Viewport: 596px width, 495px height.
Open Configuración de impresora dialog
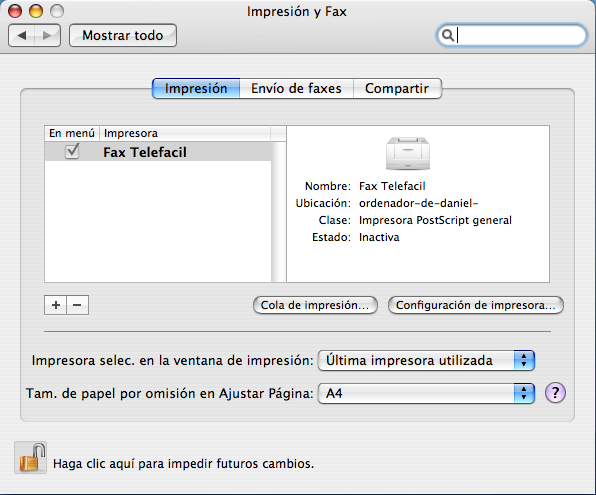tap(476, 305)
